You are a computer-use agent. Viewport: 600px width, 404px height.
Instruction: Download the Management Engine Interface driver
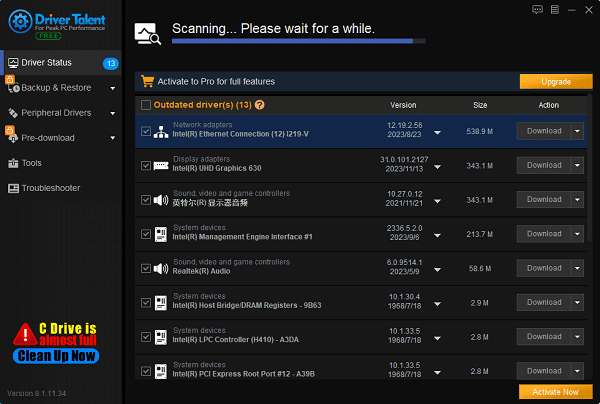(x=544, y=234)
